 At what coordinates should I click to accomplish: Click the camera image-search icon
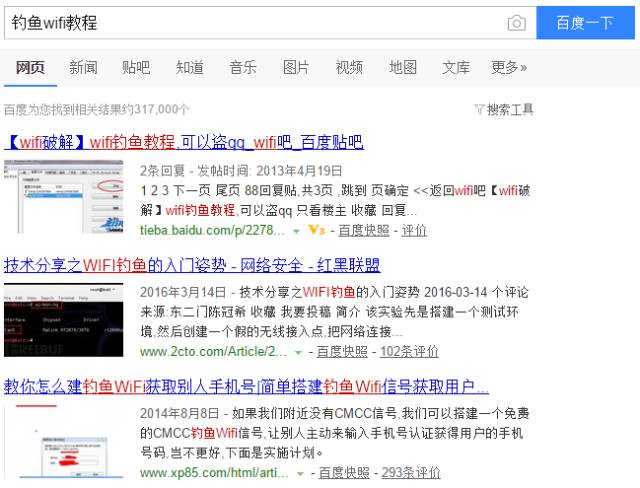click(x=516, y=23)
